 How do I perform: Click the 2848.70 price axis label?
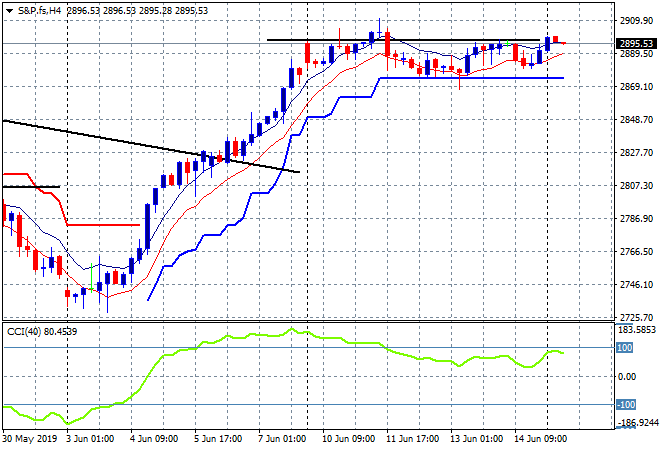[x=636, y=120]
